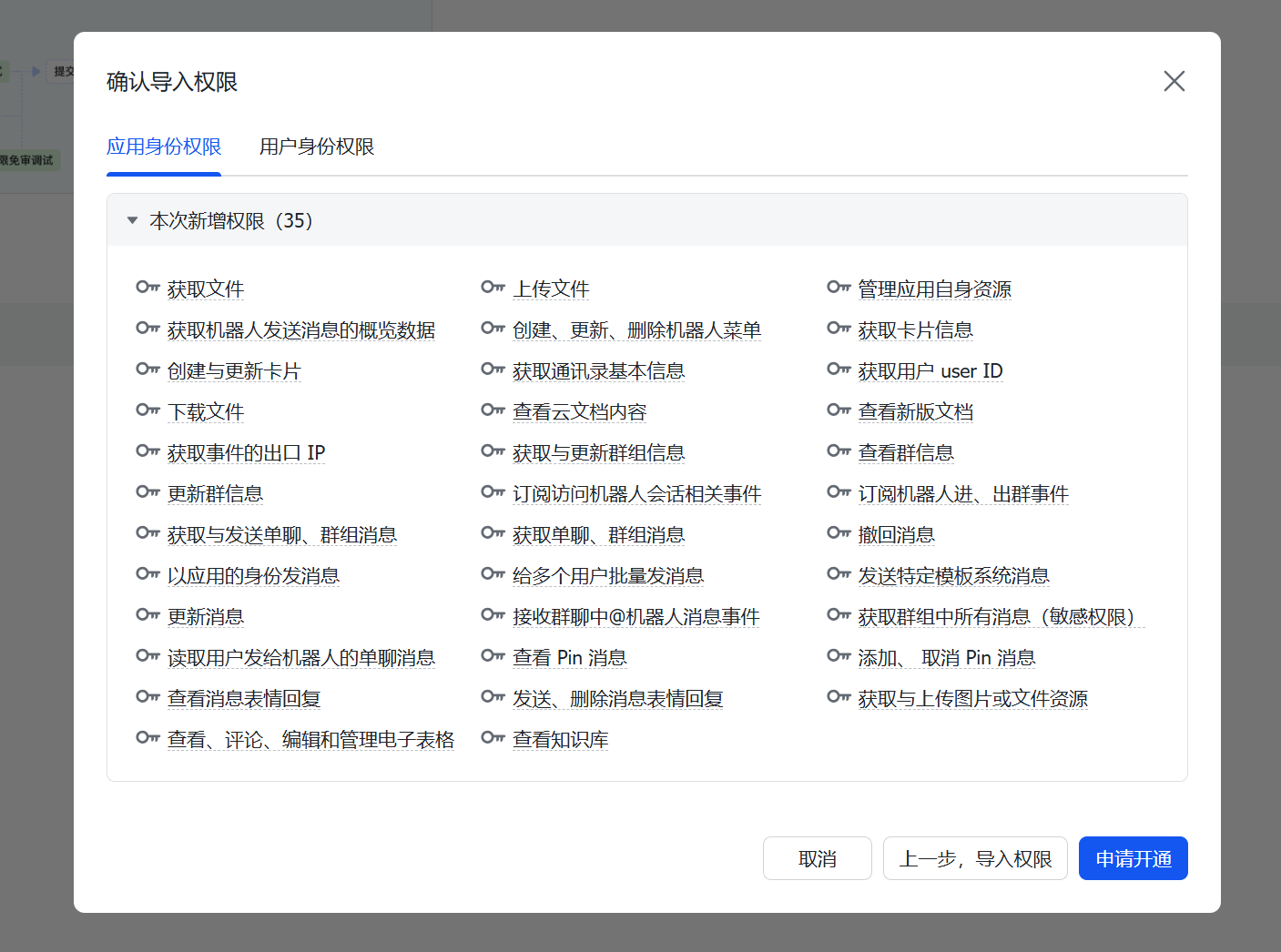Screen dimensions: 1281x952
Task: Click the key icon beside 查看云文档内容
Action: [493, 410]
